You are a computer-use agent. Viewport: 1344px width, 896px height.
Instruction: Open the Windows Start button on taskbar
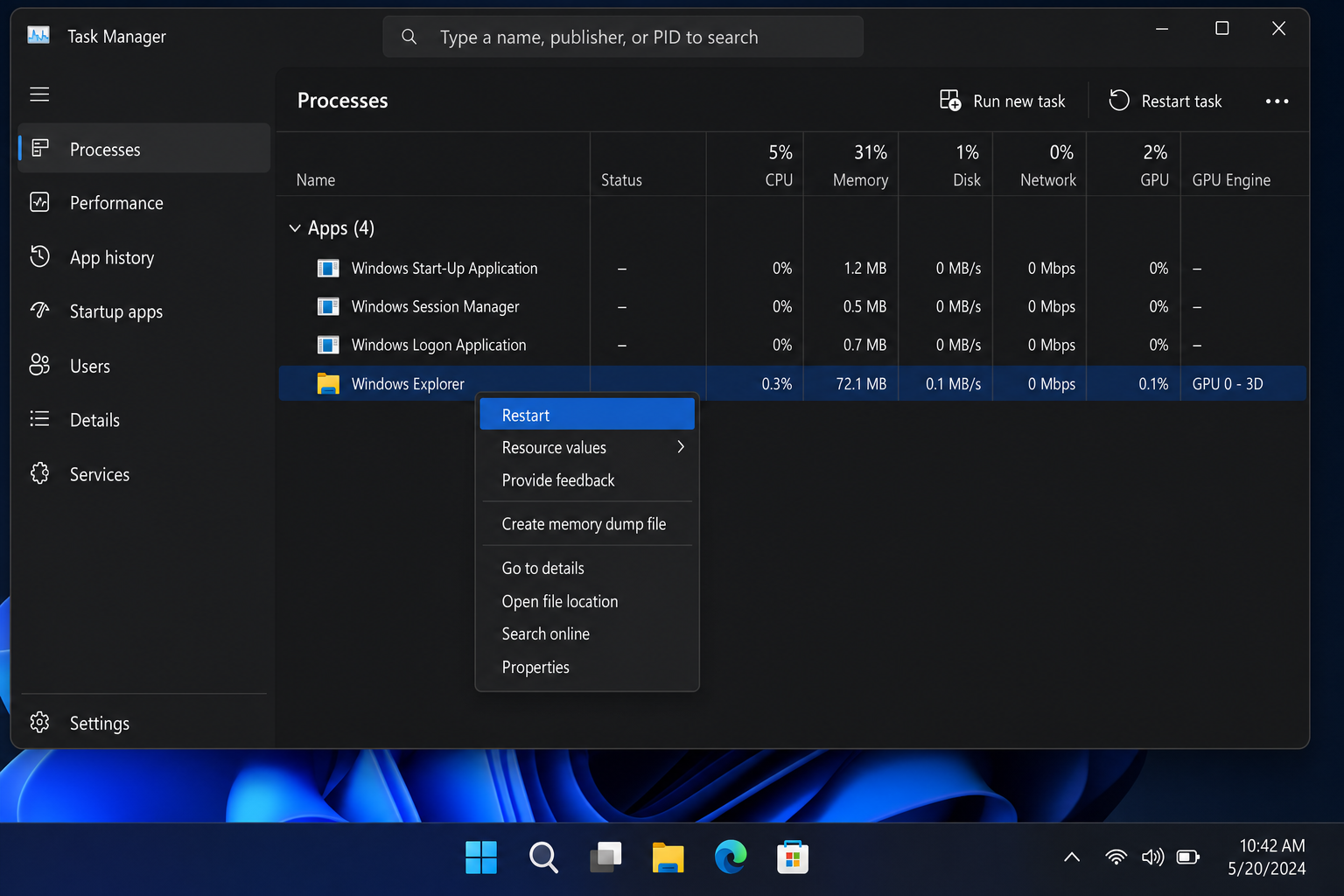tap(481, 857)
